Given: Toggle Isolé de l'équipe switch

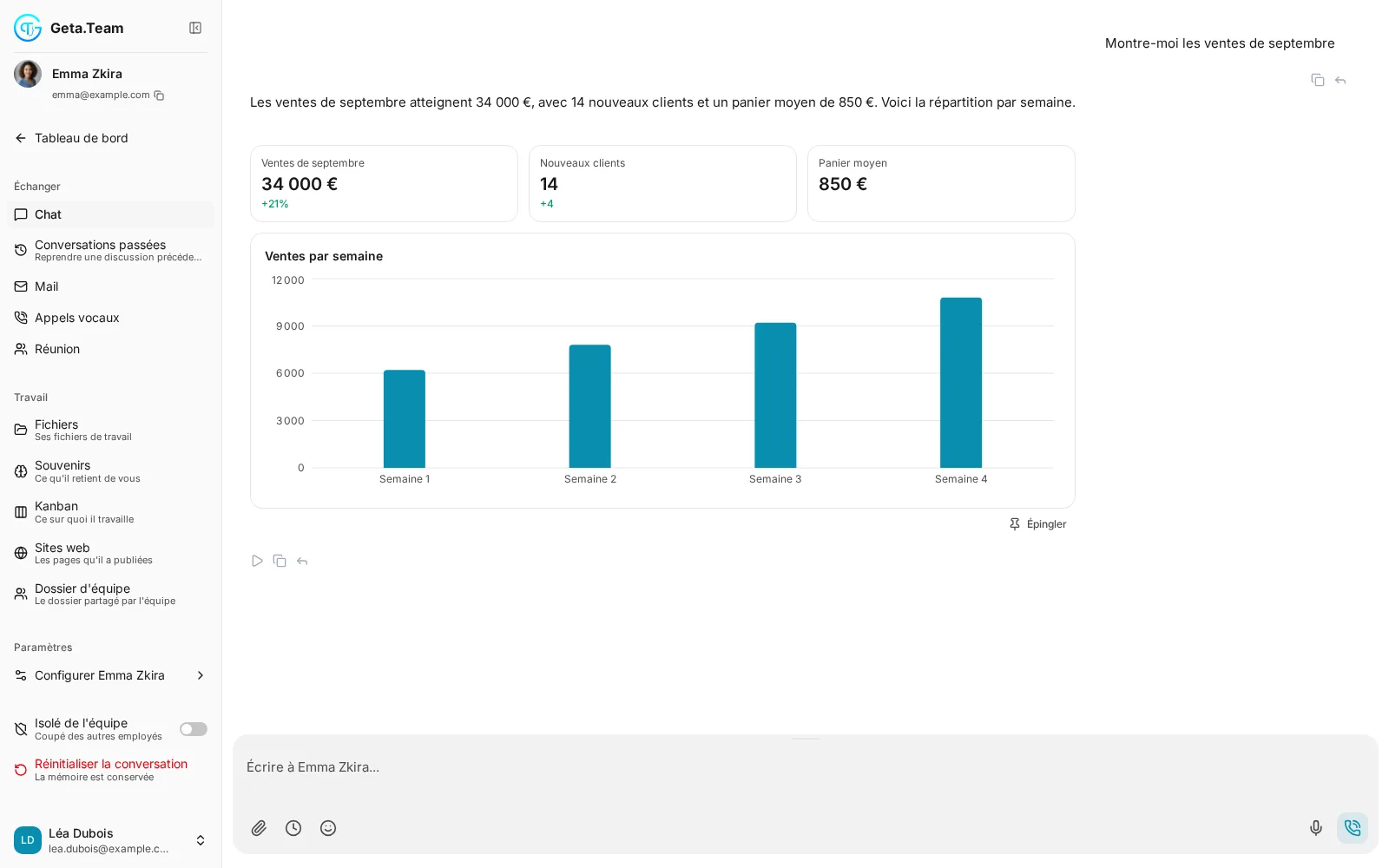Looking at the screenshot, I should tap(194, 729).
